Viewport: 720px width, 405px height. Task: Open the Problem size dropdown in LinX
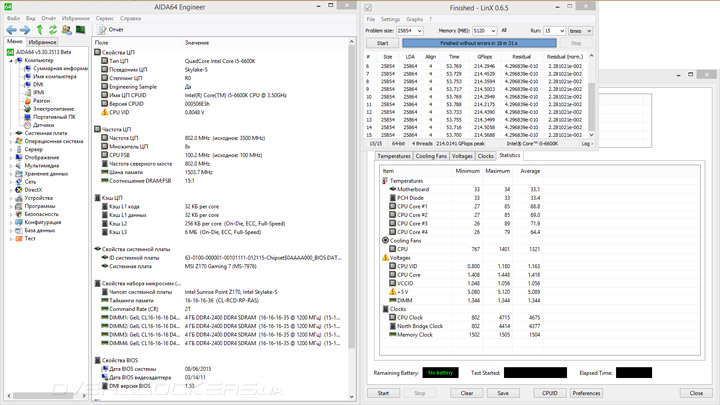click(421, 31)
